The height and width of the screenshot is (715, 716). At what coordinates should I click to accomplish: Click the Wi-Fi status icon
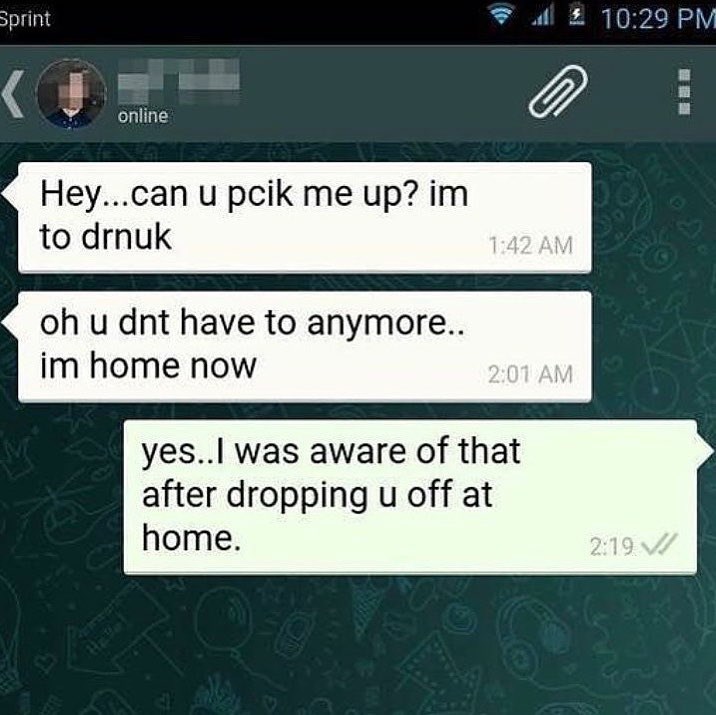click(501, 17)
